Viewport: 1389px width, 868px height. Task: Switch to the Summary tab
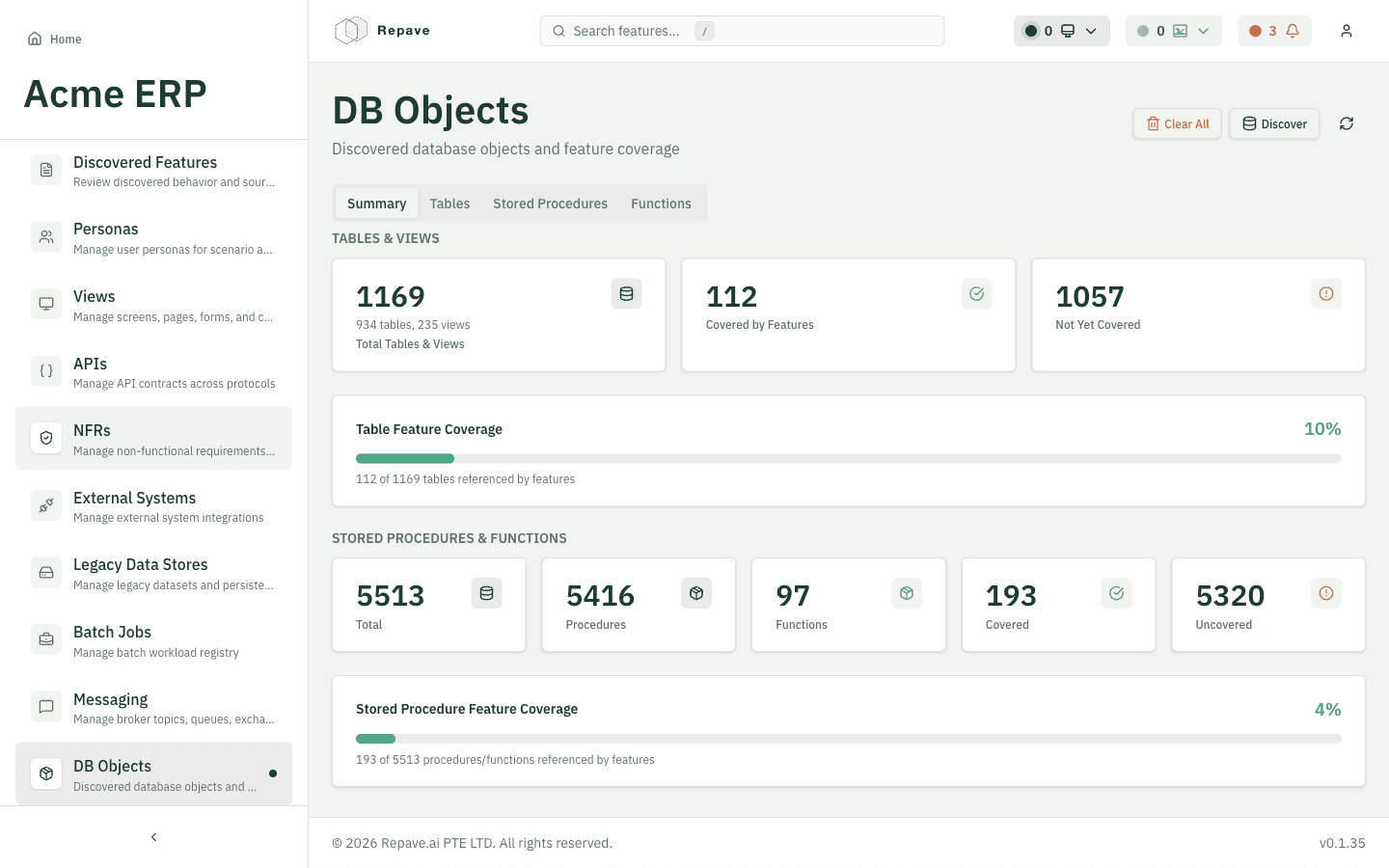[x=376, y=203]
